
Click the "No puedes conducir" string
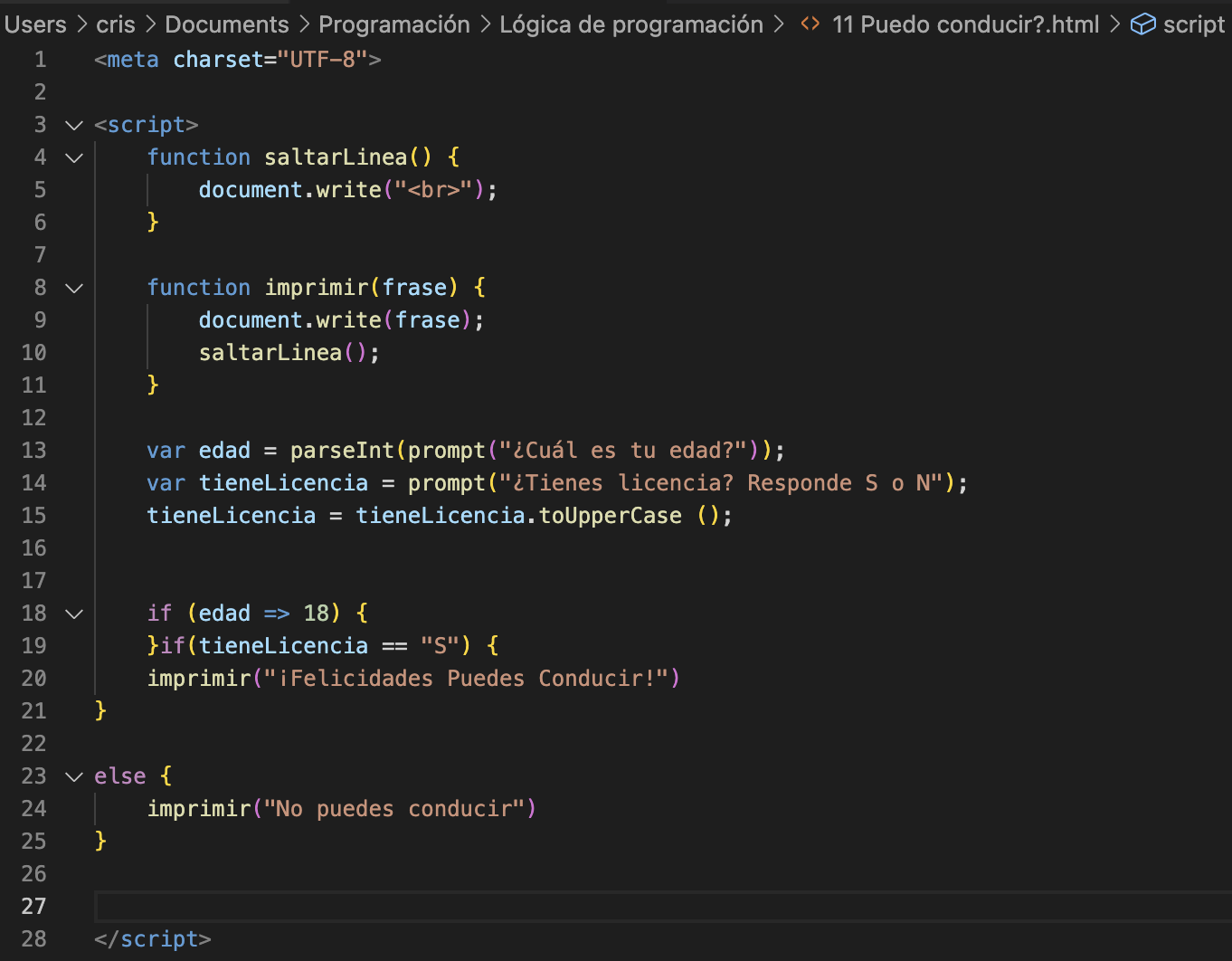tap(394, 809)
